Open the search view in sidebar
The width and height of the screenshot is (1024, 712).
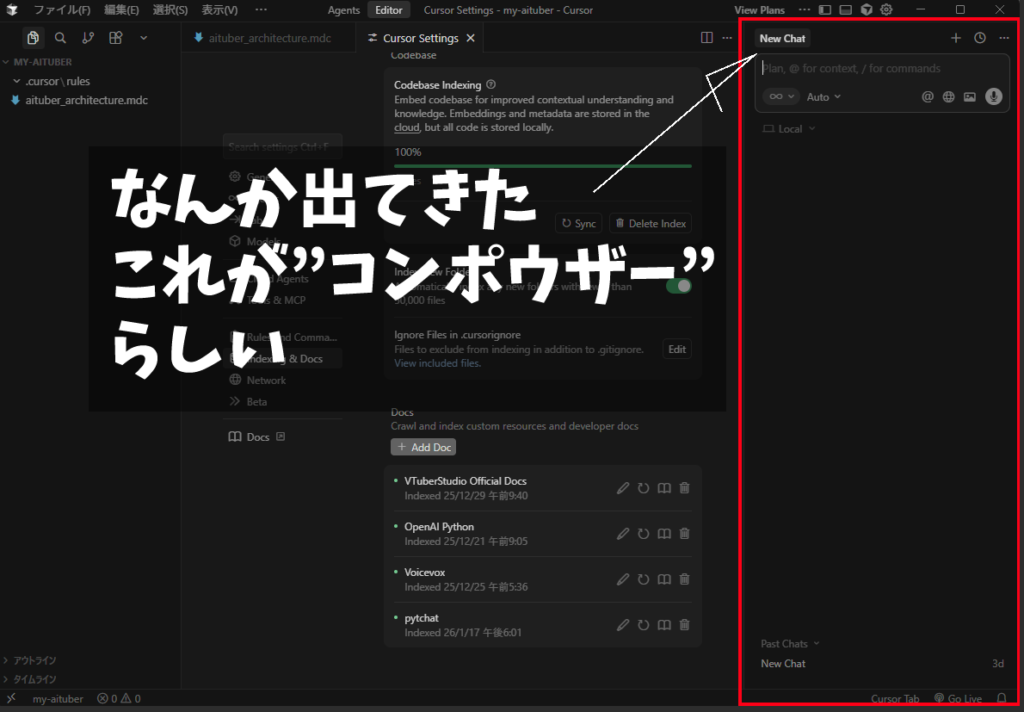60,38
